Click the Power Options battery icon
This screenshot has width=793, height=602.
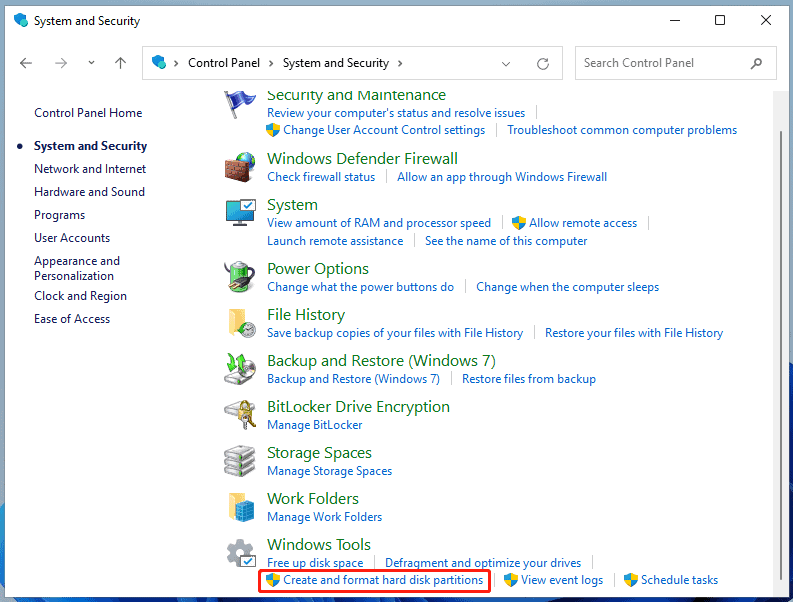[240, 277]
